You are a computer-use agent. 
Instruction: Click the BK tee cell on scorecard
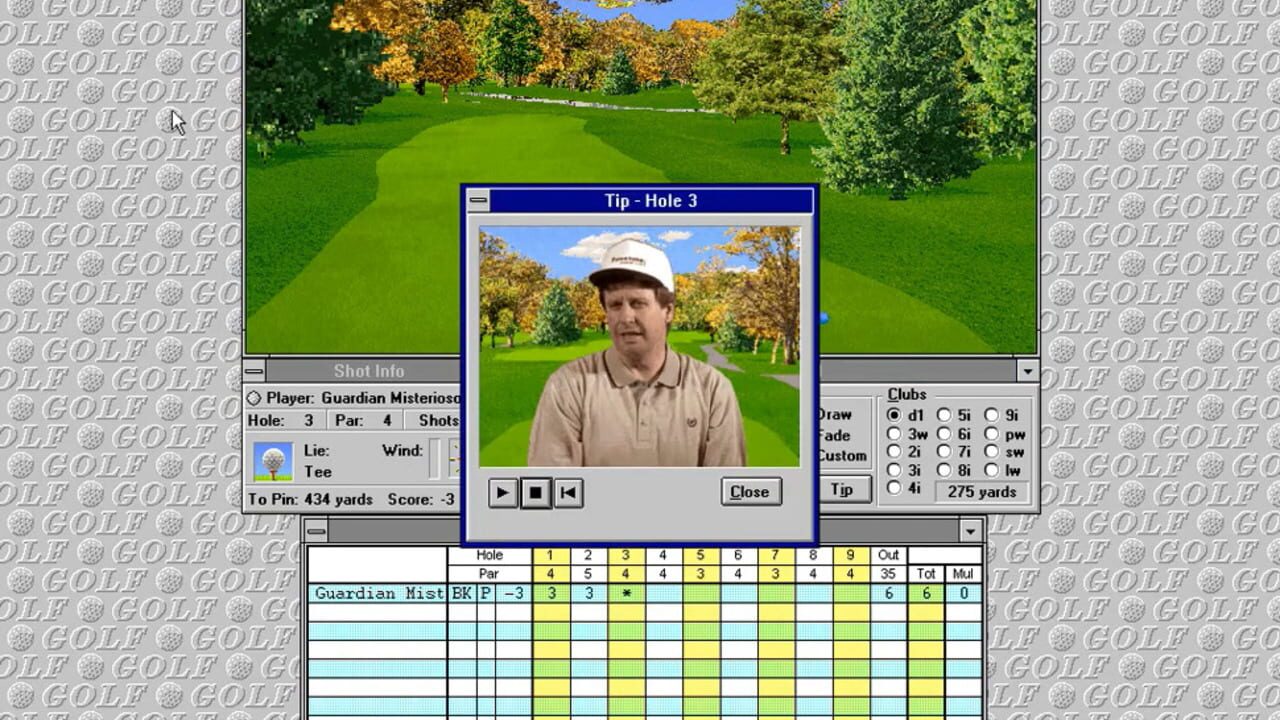(462, 593)
